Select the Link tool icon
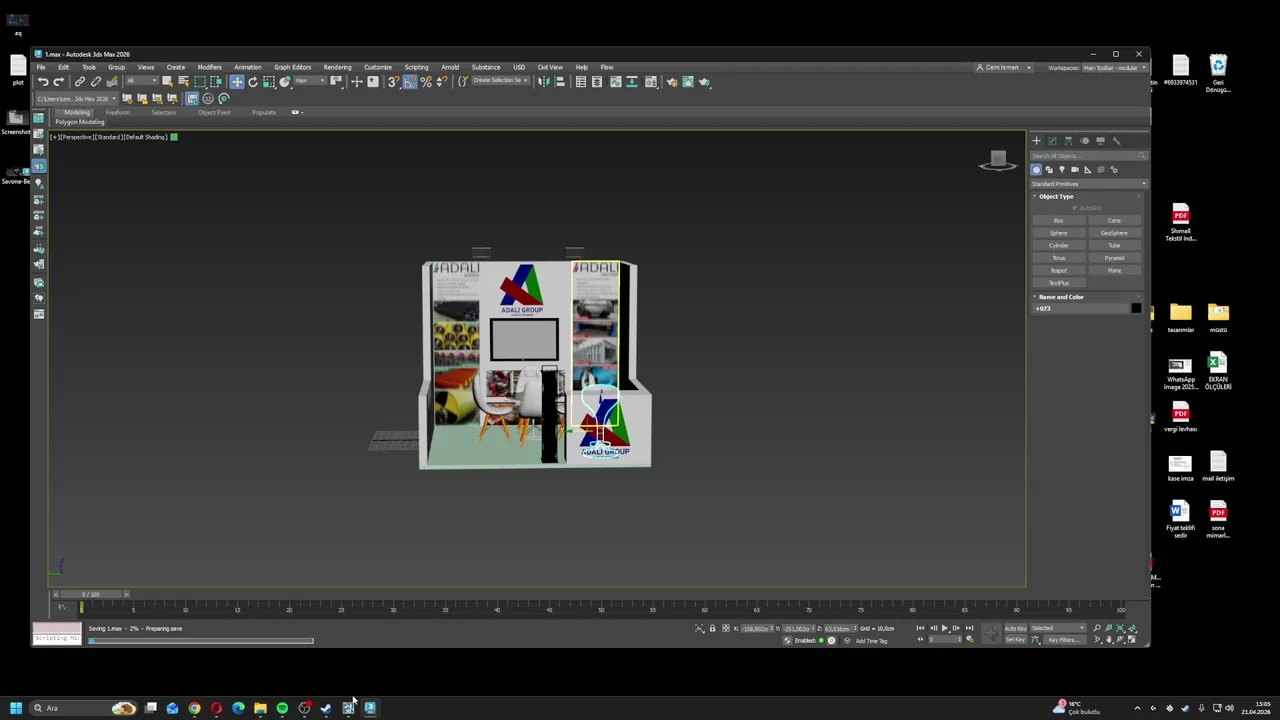The width and height of the screenshot is (1280, 720). coord(80,82)
